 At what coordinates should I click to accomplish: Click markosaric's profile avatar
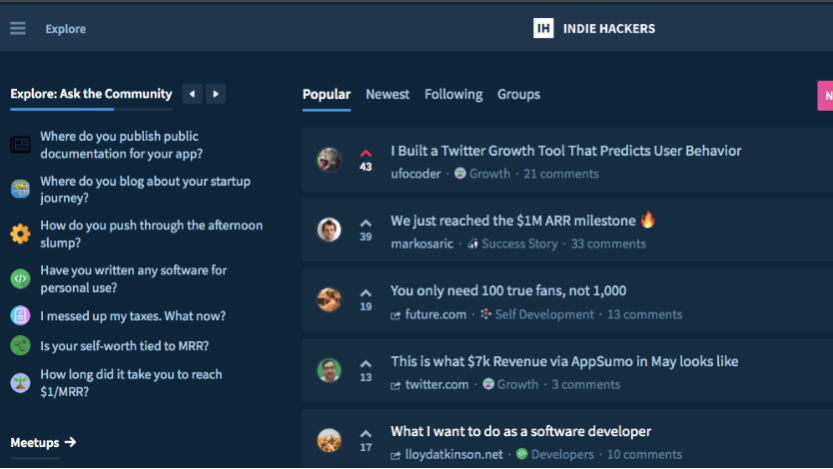click(x=329, y=230)
